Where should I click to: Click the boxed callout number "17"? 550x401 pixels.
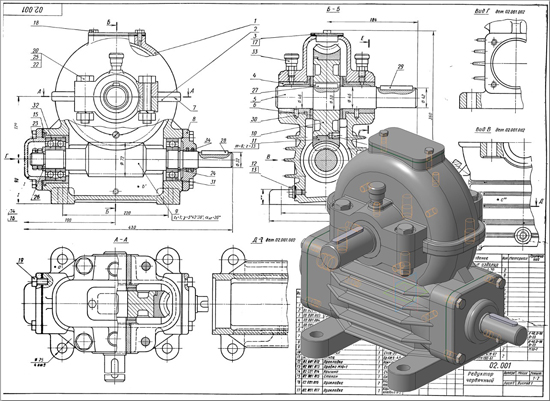[255, 43]
